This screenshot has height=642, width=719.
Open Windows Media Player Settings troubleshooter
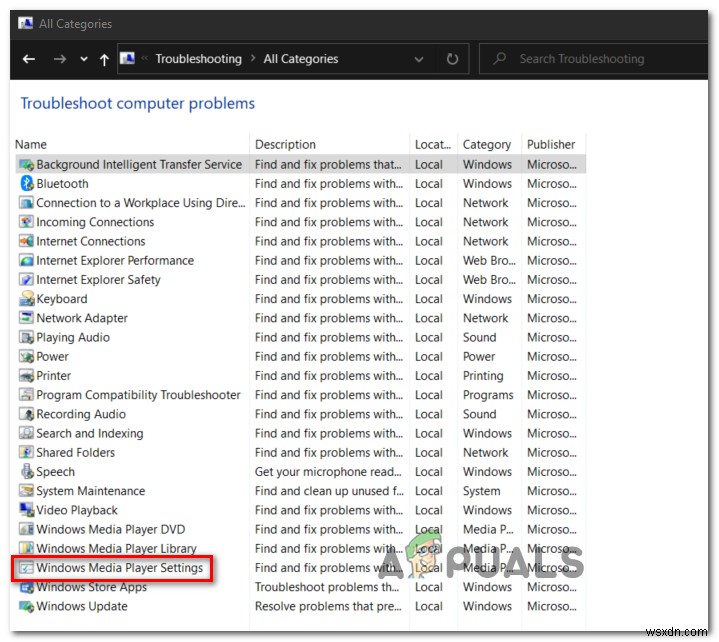(119, 568)
